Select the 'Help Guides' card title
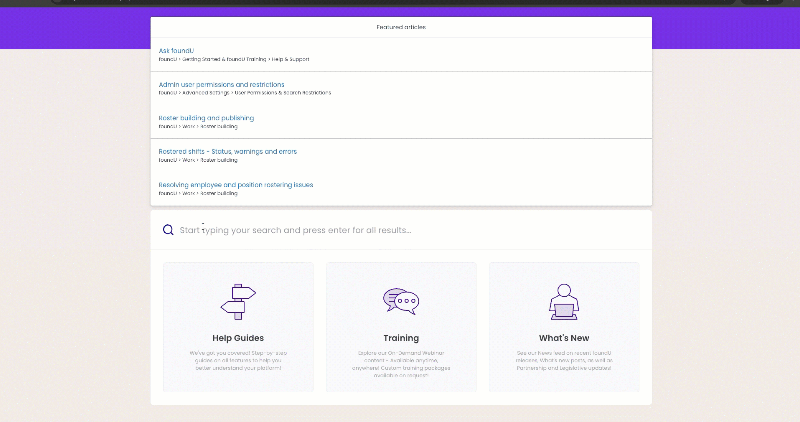 pyautogui.click(x=238, y=338)
